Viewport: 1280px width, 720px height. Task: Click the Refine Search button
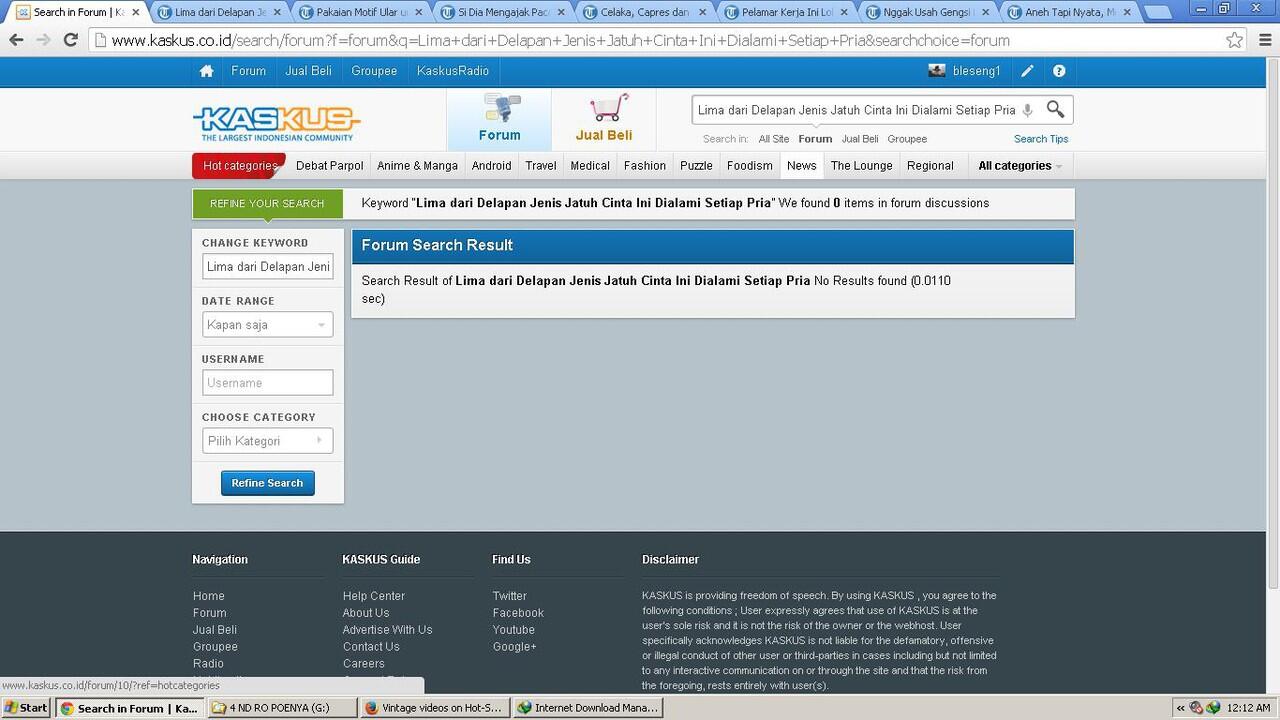tap(267, 483)
